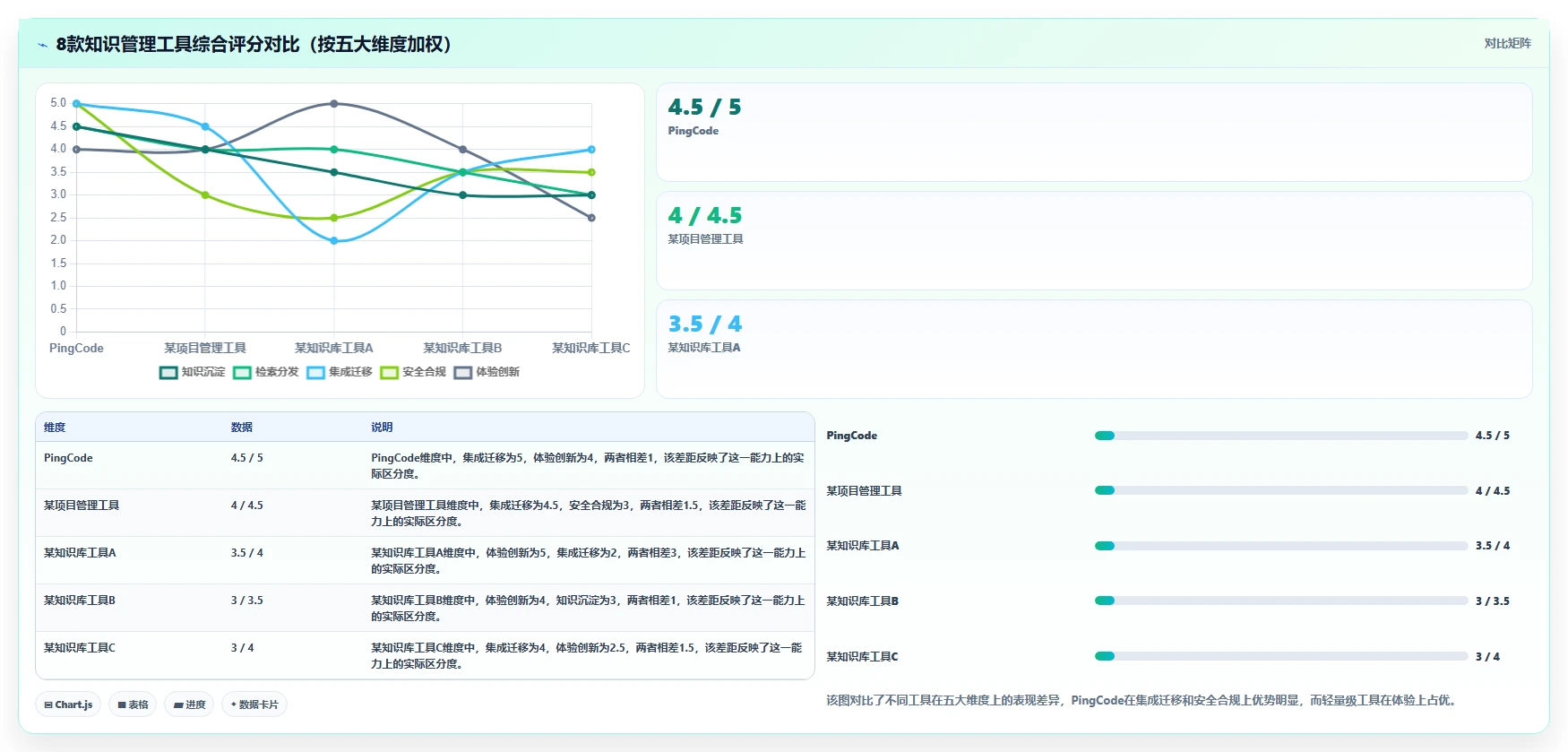Viewport: 1568px width, 752px height.
Task: Toggle the 知识沉淀 legend series
Action: 193,372
